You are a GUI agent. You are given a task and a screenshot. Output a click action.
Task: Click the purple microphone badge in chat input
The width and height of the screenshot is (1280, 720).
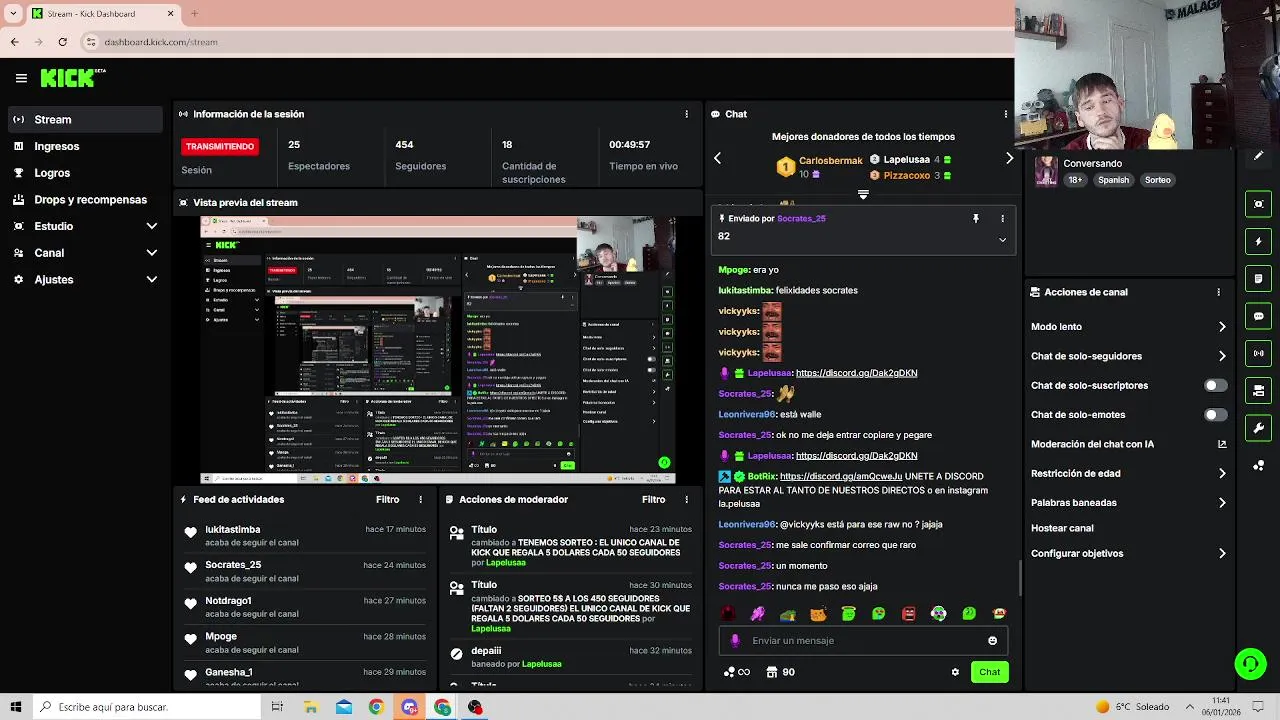[735, 641]
